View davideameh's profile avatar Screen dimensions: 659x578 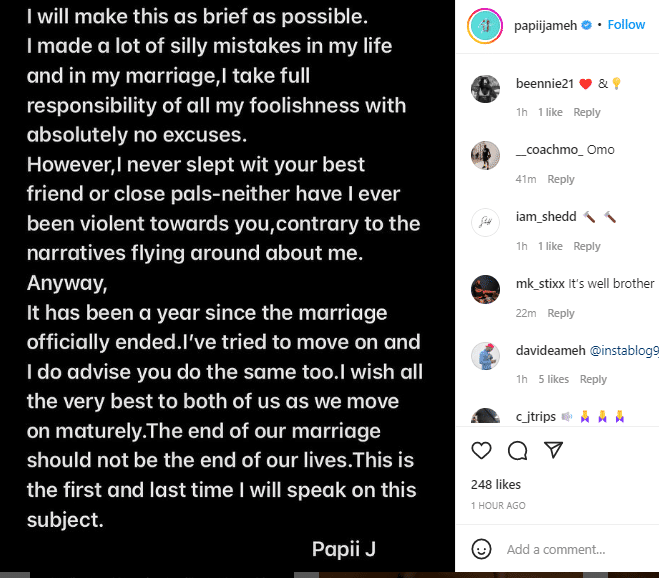coord(485,355)
